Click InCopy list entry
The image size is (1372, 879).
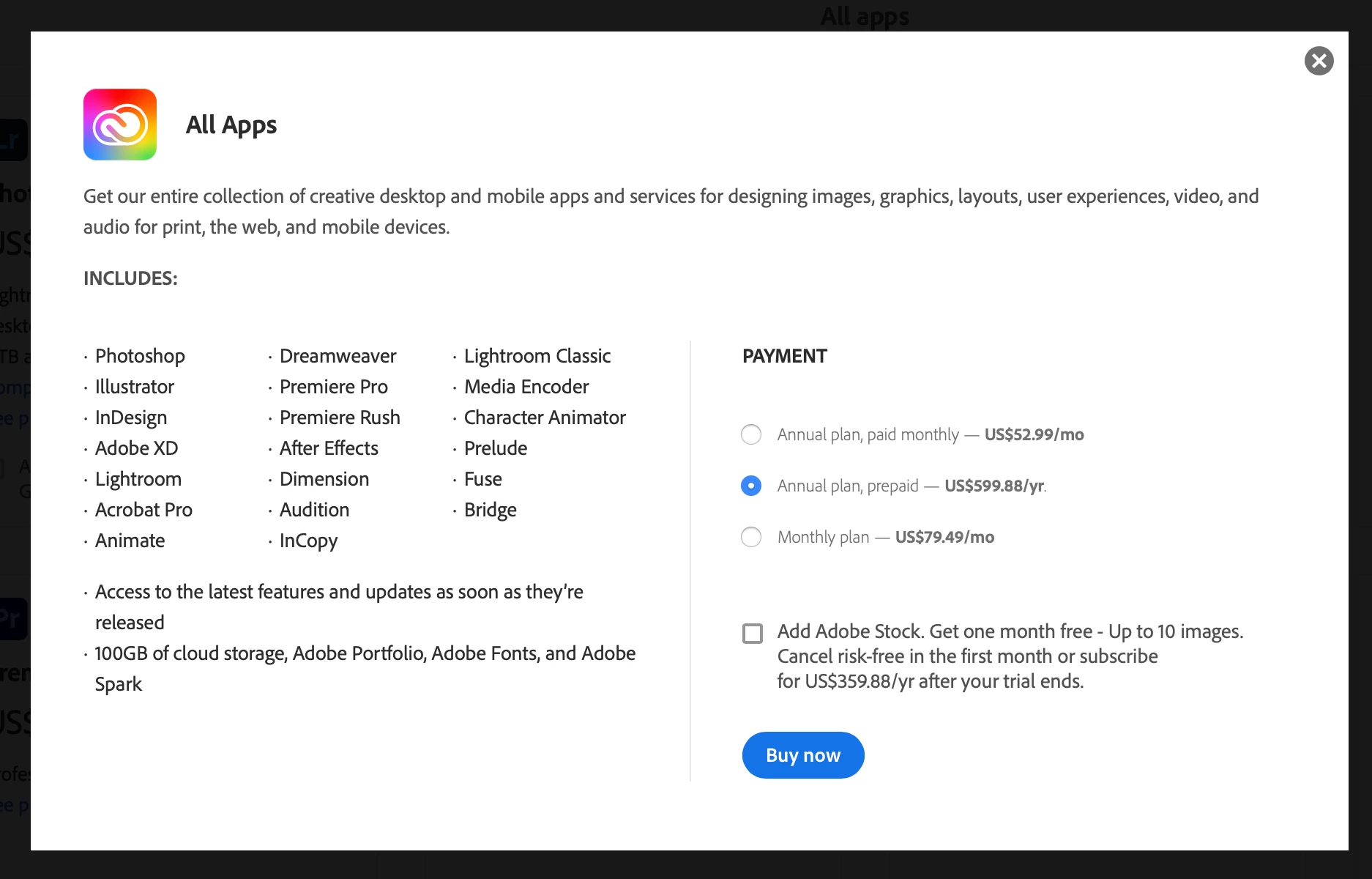(x=309, y=541)
